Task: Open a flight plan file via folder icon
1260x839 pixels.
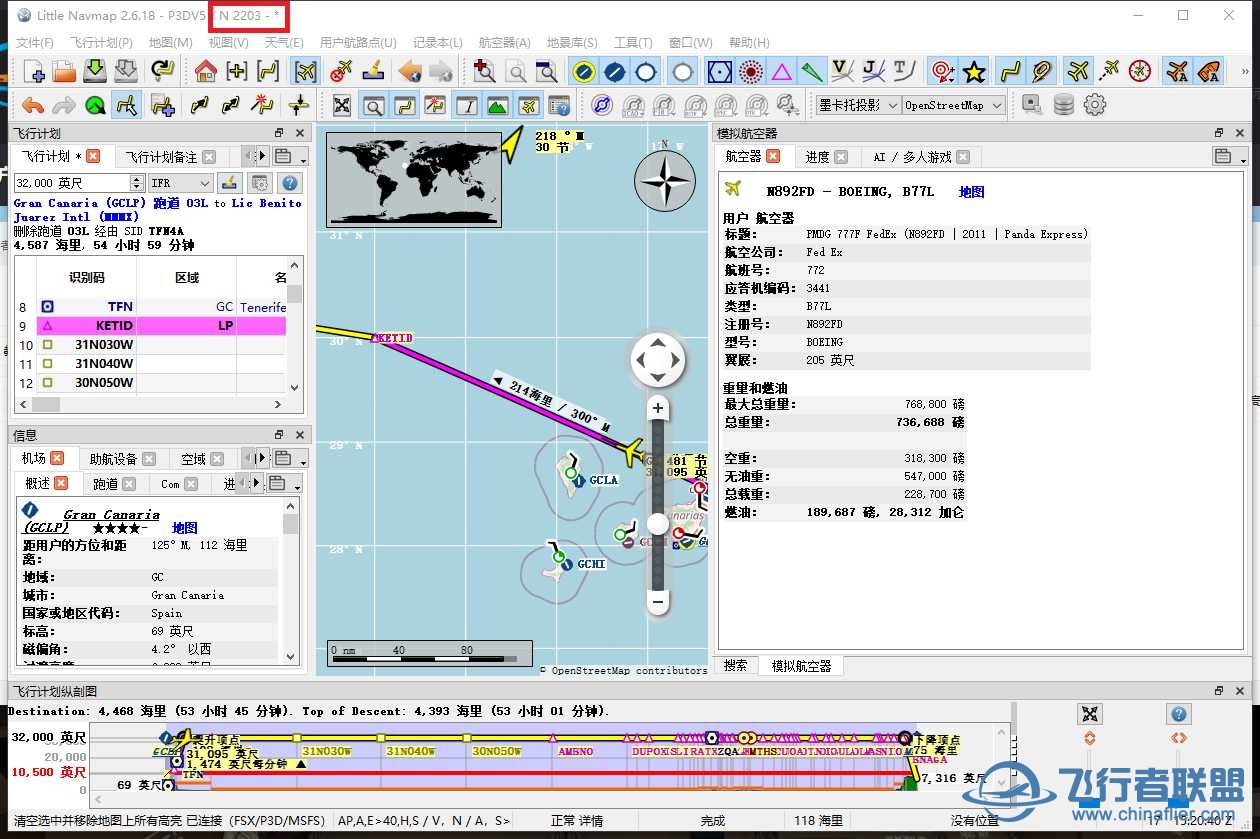Action: coord(64,71)
